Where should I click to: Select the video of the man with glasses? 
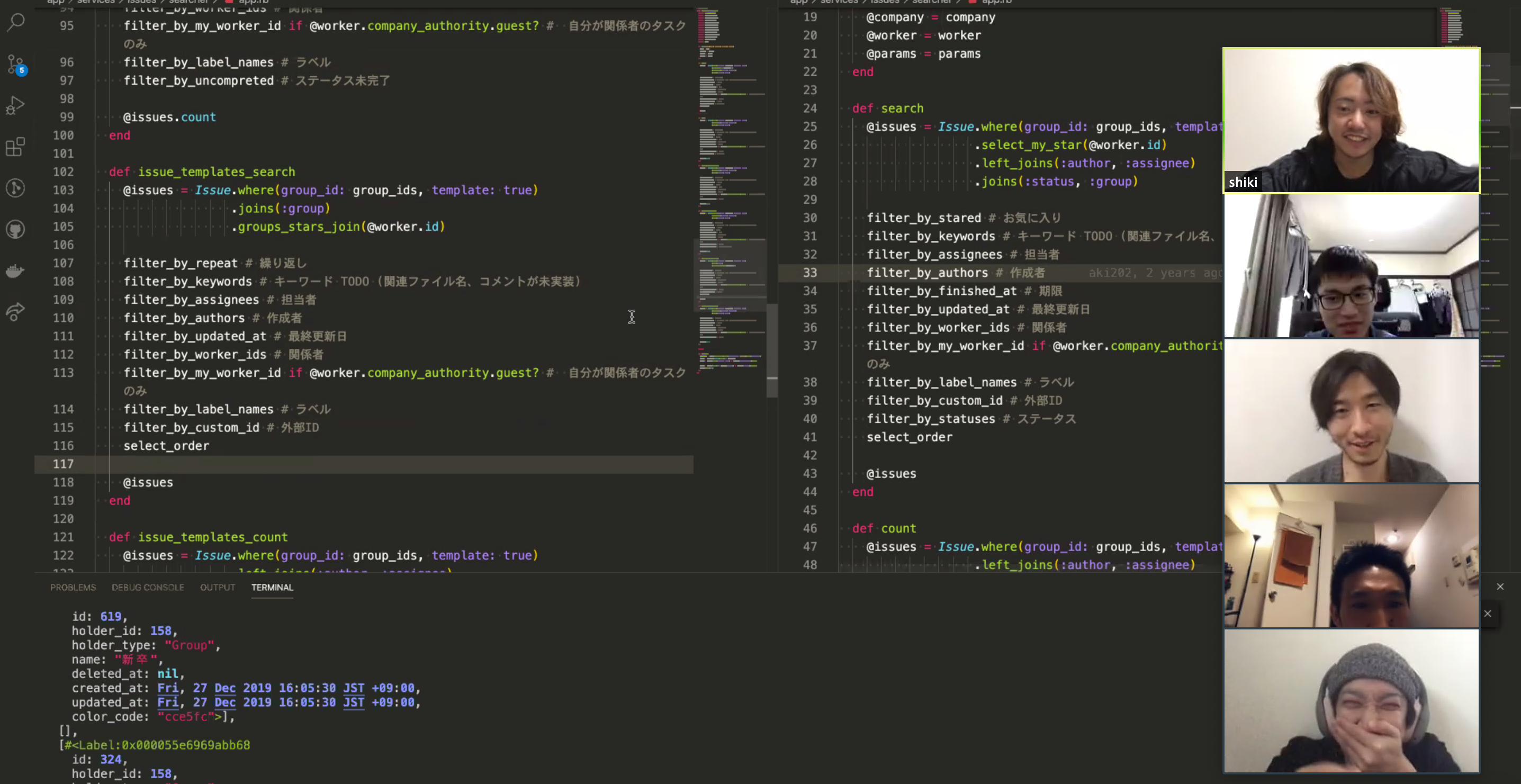click(1351, 266)
